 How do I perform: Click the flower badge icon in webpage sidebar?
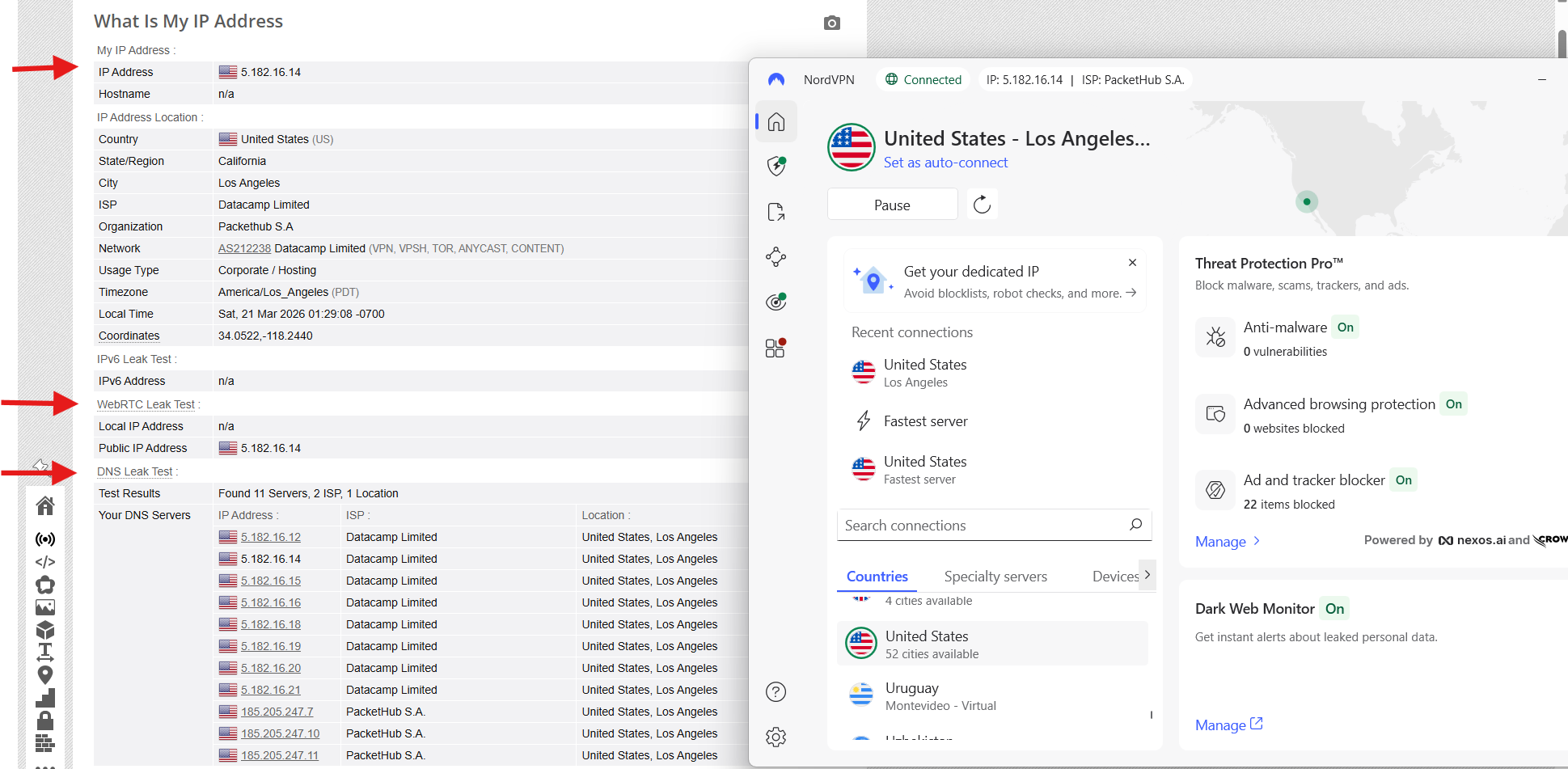(45, 585)
